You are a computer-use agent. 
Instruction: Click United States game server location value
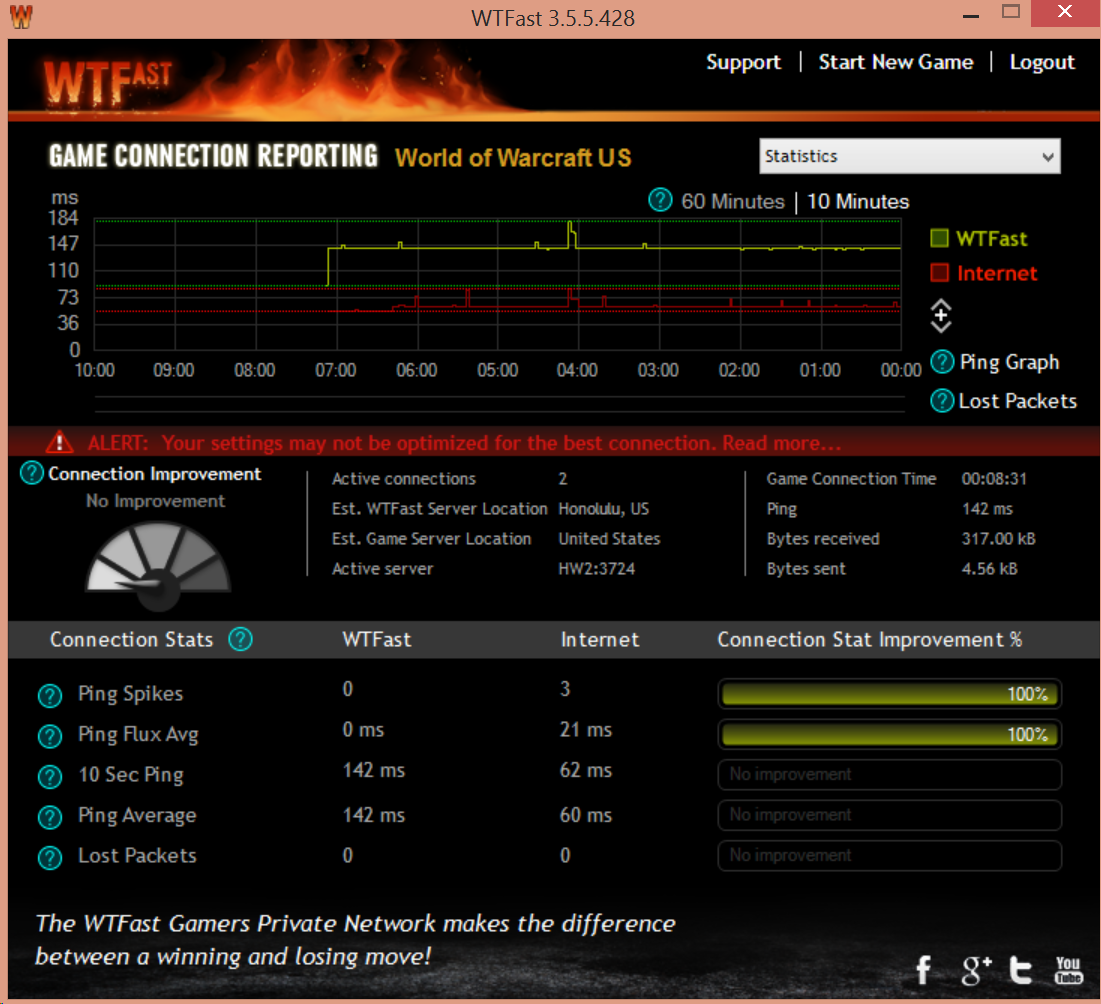pos(609,539)
